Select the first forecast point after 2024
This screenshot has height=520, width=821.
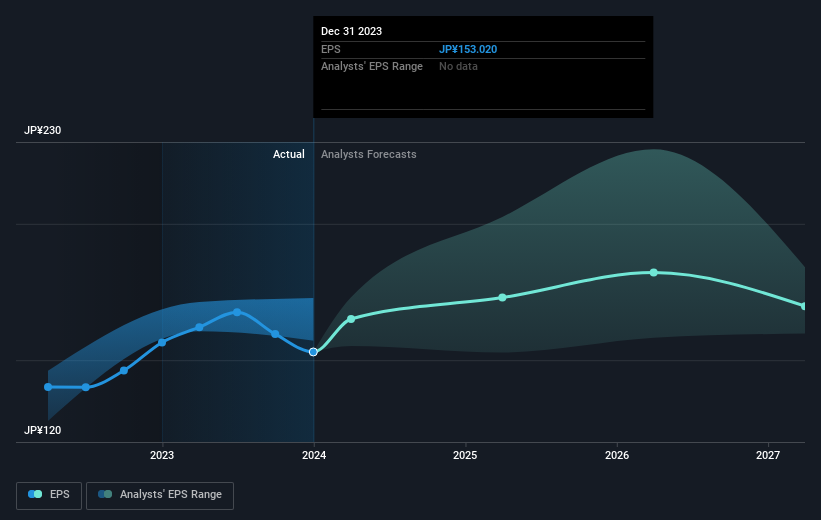[351, 319]
